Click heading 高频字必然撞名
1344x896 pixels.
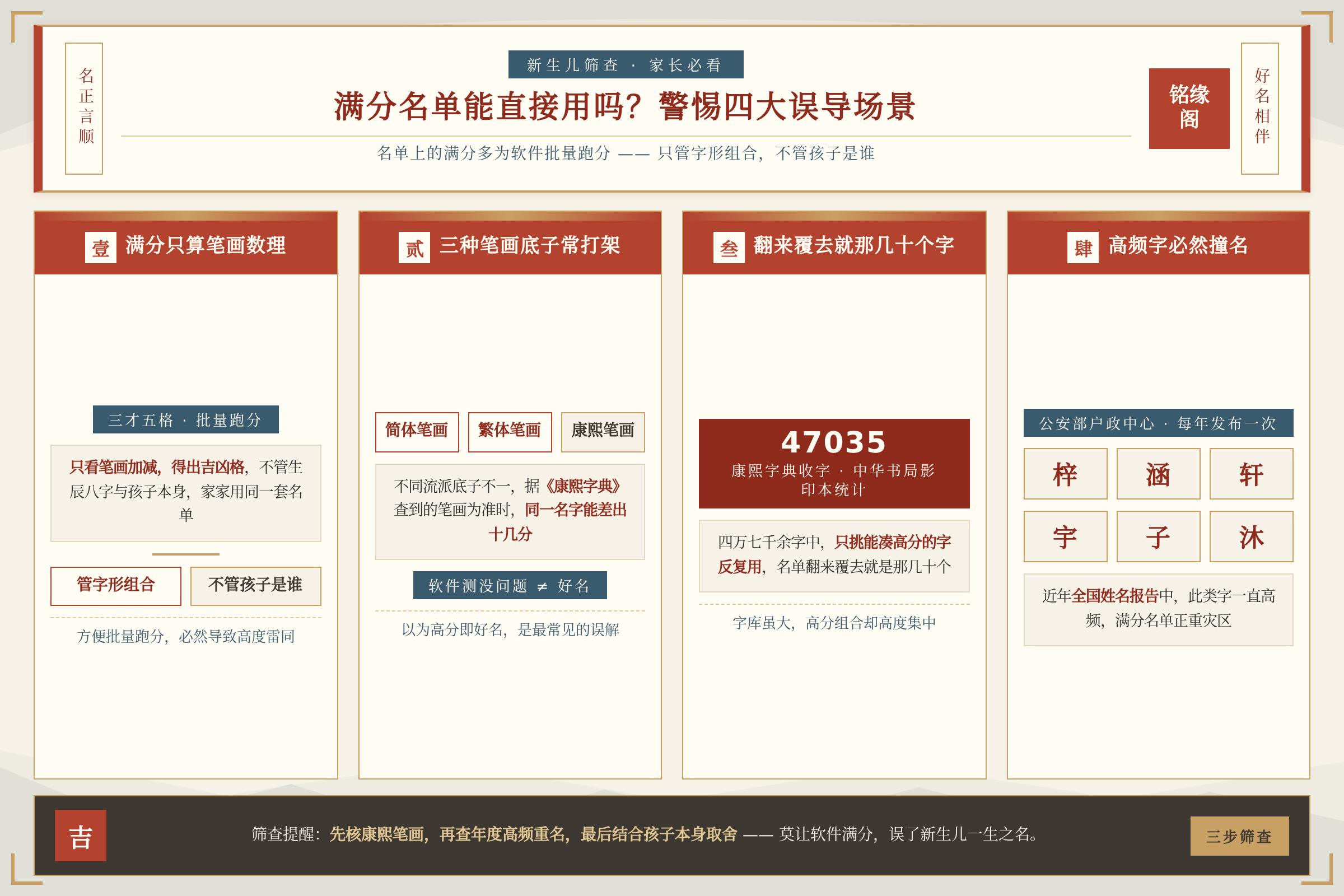pos(1178,245)
